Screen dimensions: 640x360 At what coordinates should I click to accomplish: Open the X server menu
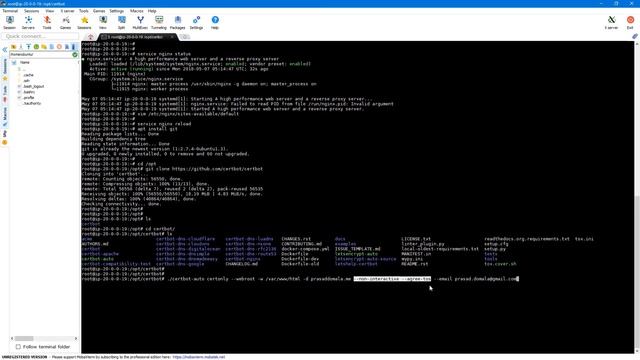(x=67, y=11)
